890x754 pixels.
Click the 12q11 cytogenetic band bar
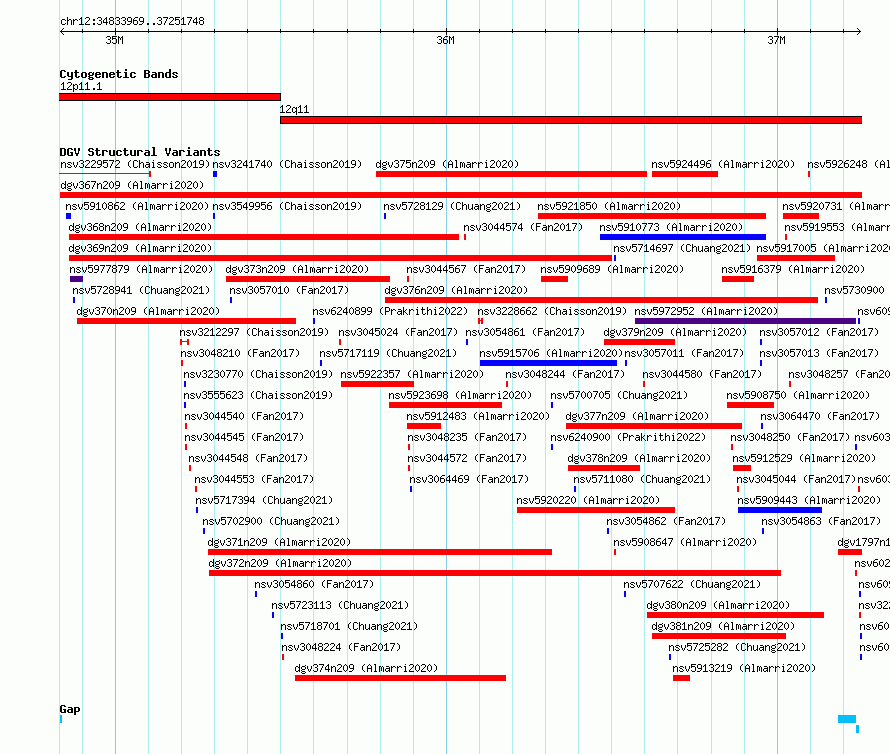571,120
